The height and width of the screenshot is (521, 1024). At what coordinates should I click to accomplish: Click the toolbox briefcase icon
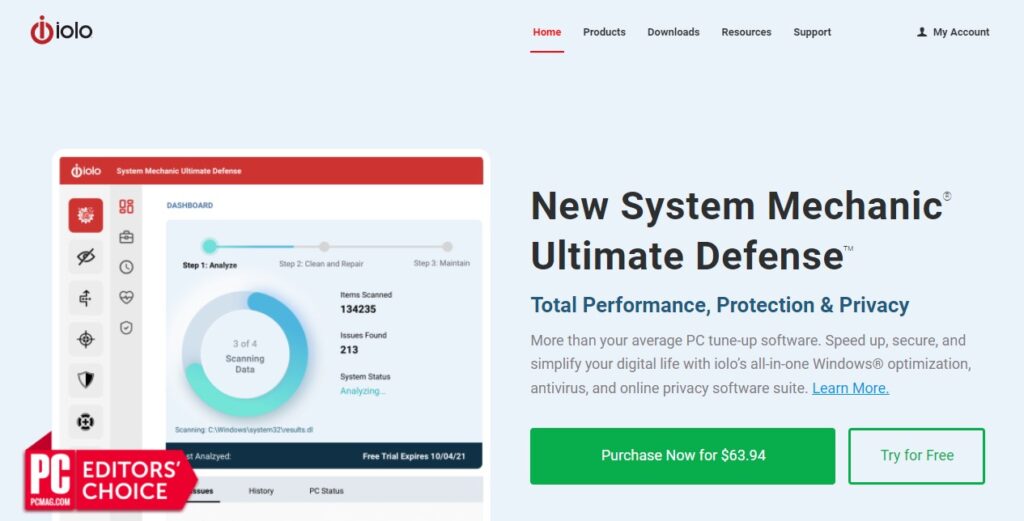126,237
